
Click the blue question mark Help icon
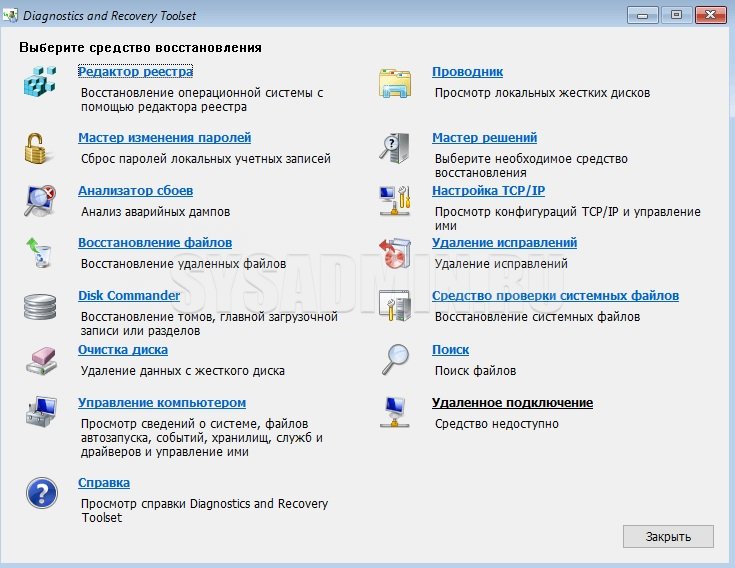39,493
